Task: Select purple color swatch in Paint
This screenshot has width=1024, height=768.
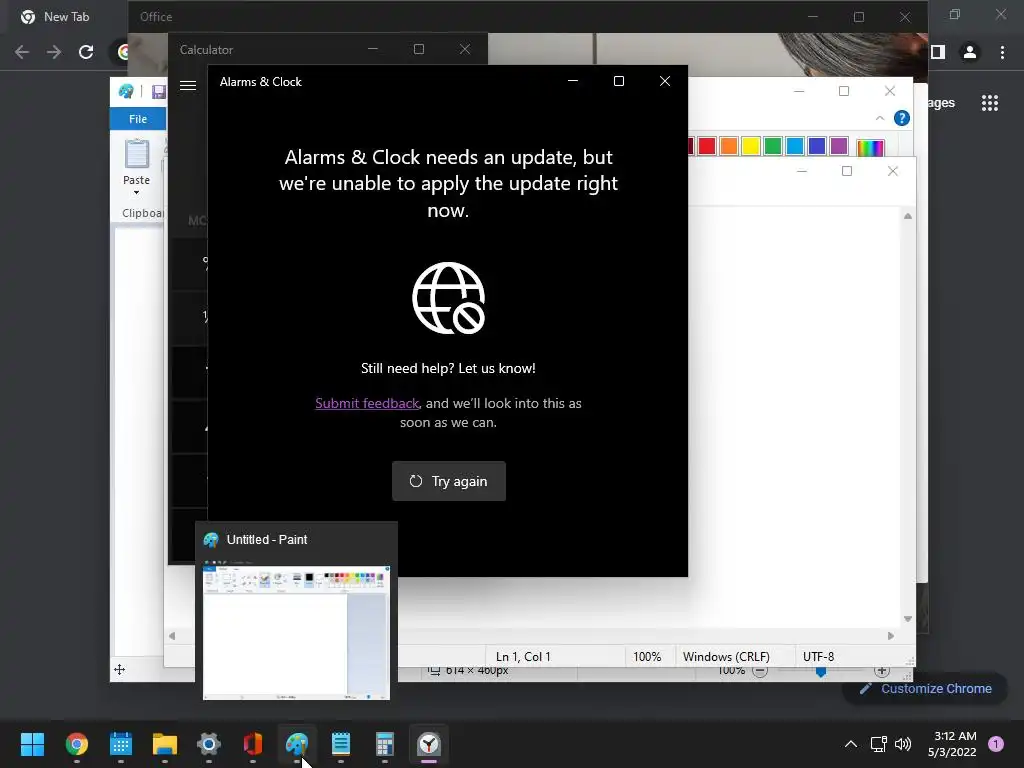Action: point(839,146)
